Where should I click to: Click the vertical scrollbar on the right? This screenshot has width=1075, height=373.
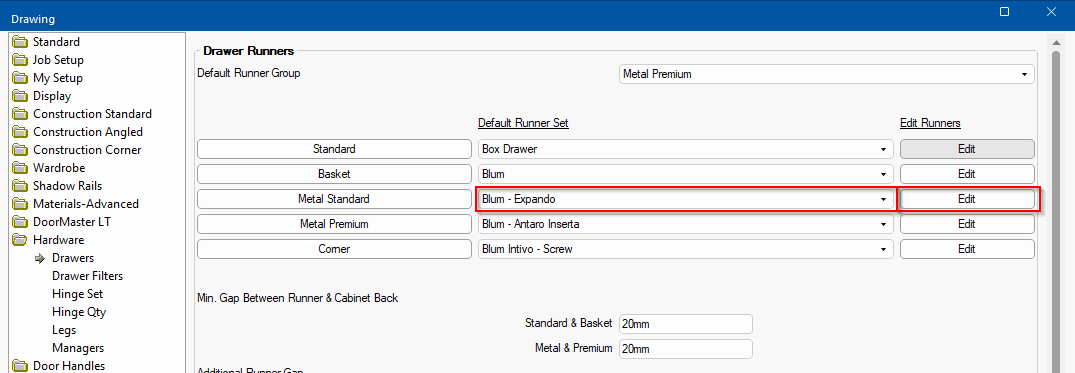(x=1056, y=206)
